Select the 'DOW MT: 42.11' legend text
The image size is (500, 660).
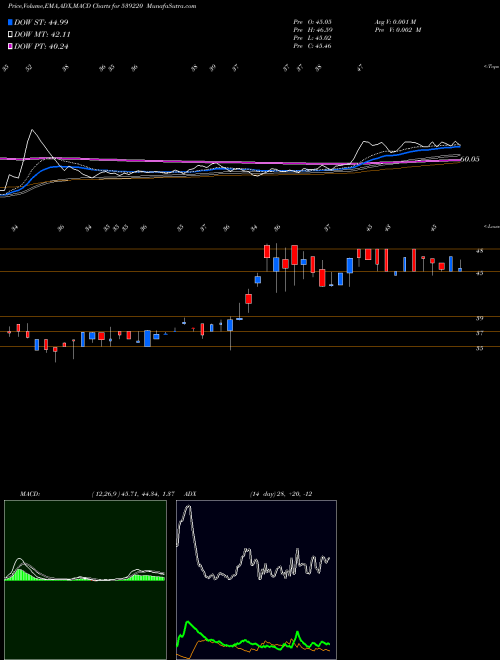pos(42,35)
